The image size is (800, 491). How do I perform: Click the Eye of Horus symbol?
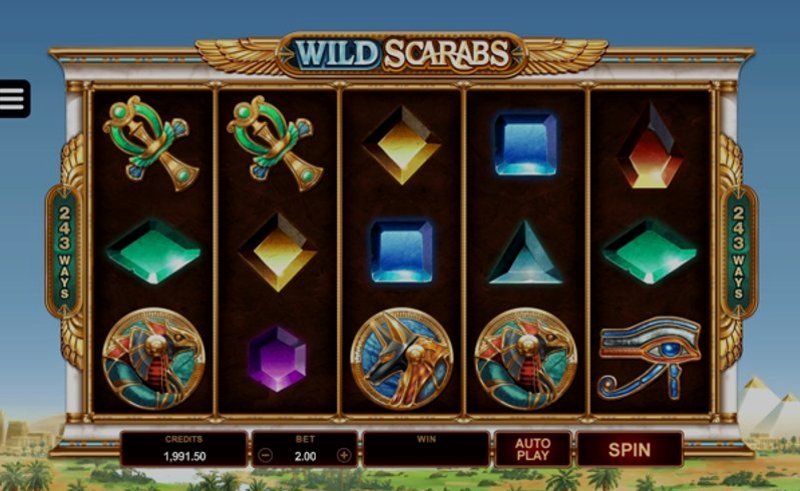(650, 358)
